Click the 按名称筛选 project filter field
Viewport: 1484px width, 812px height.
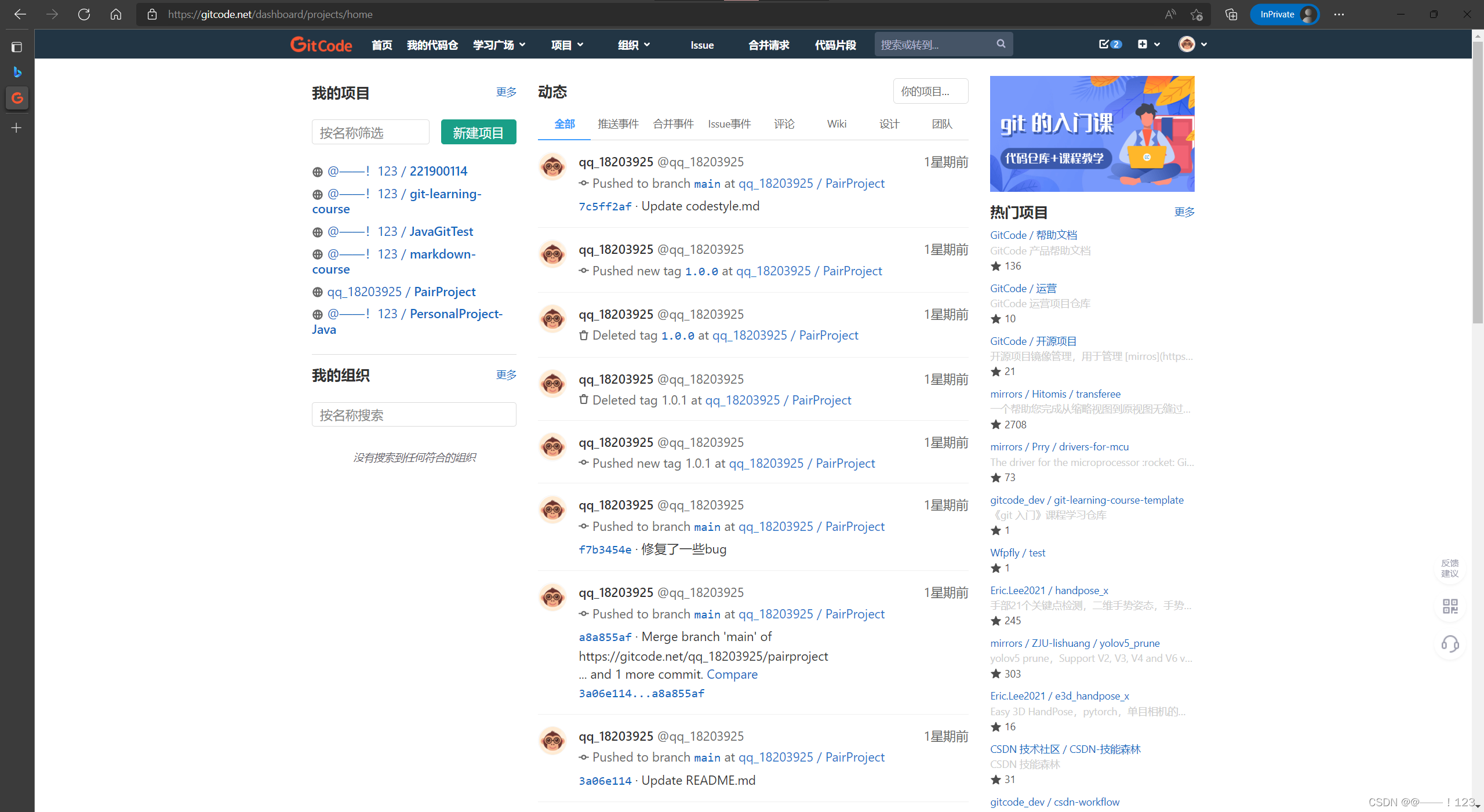370,132
